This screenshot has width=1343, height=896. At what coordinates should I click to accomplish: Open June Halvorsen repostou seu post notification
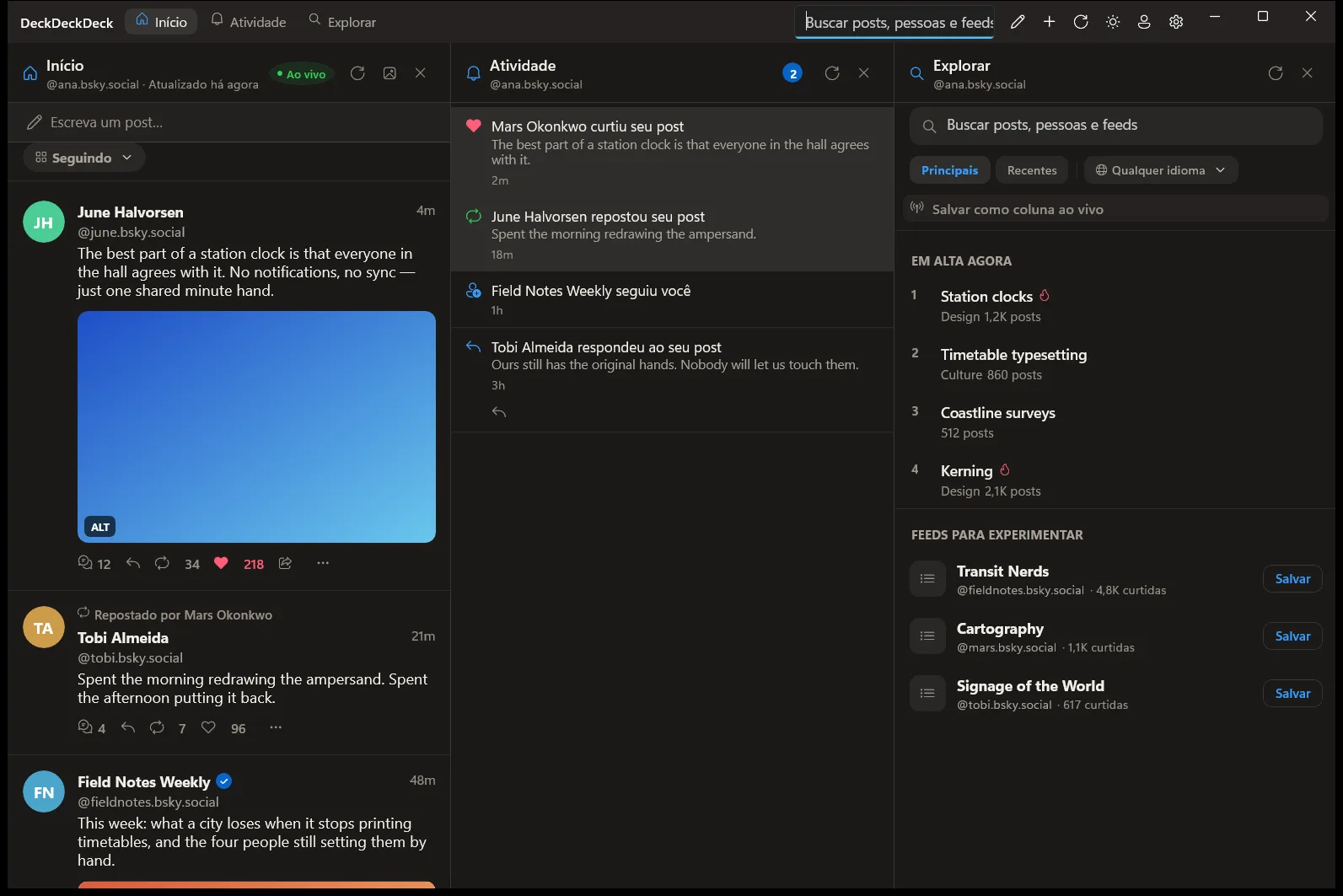[x=672, y=234]
